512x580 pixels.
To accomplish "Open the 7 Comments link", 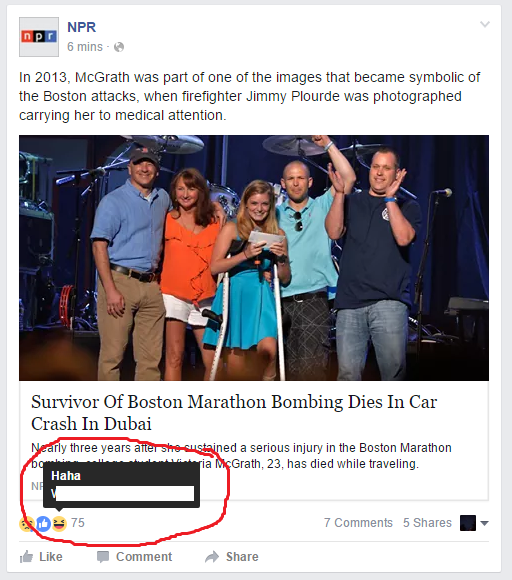I will pyautogui.click(x=358, y=523).
